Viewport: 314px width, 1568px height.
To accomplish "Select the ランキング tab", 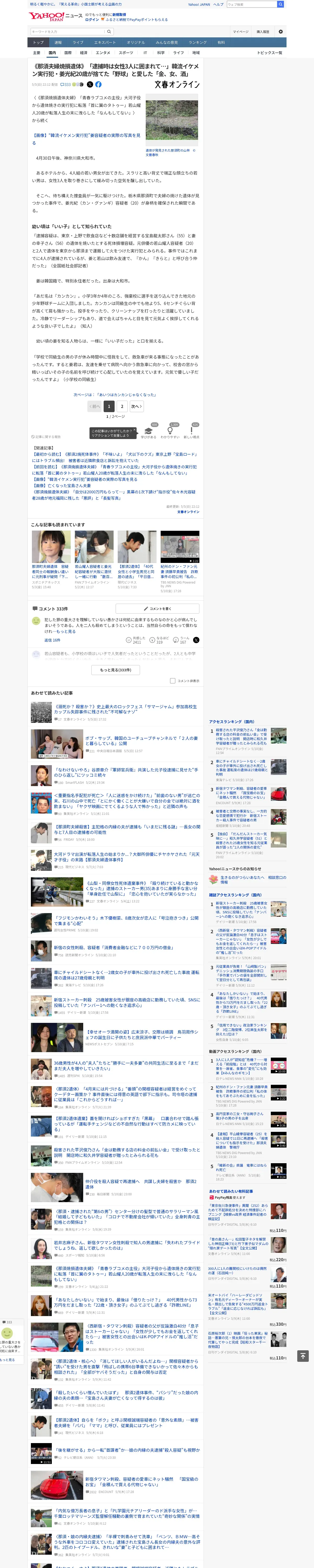I will tap(198, 43).
